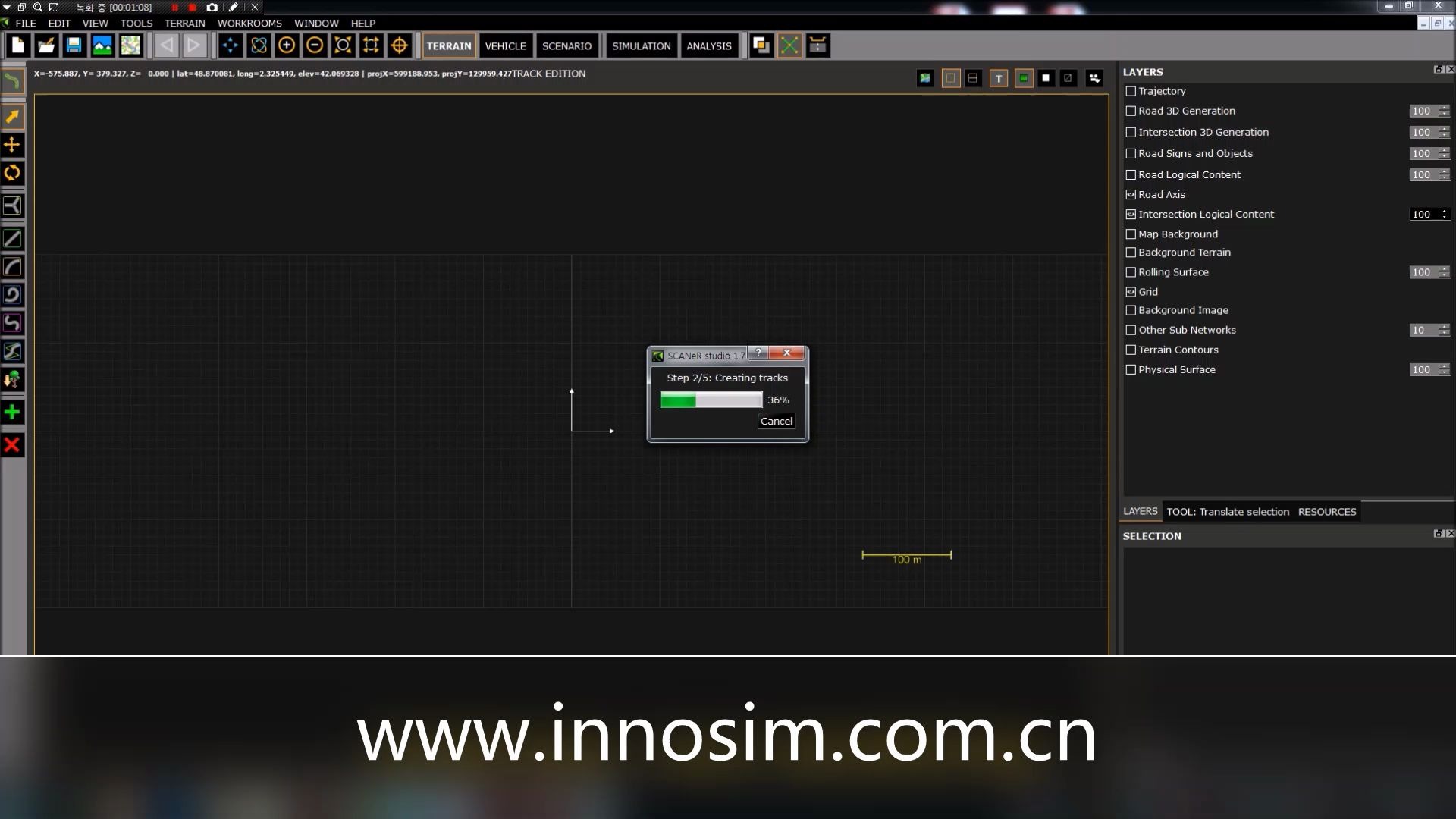This screenshot has height=819, width=1456.
Task: Click the new file icon
Action: pyautogui.click(x=18, y=45)
